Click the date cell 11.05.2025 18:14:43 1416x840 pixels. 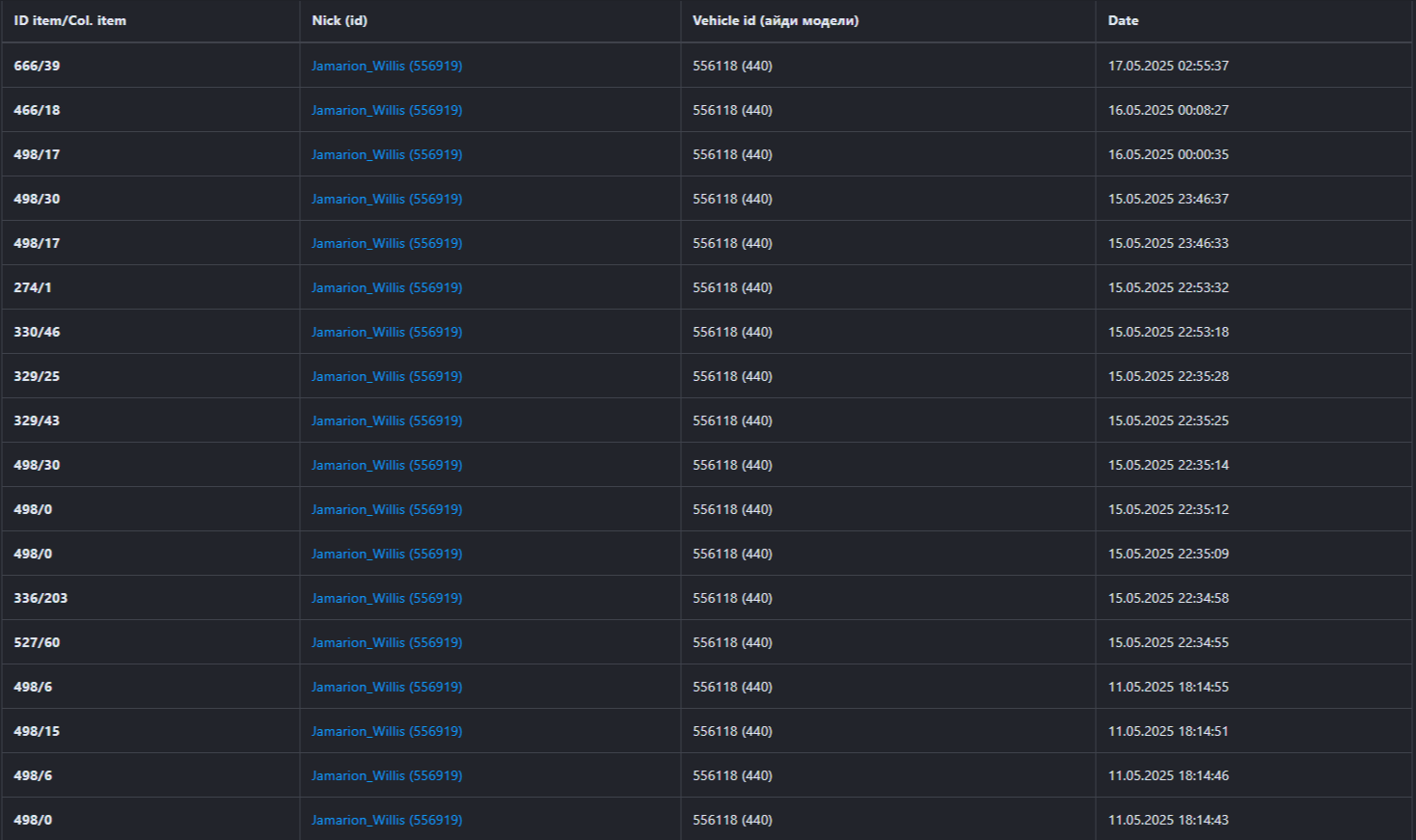1168,820
